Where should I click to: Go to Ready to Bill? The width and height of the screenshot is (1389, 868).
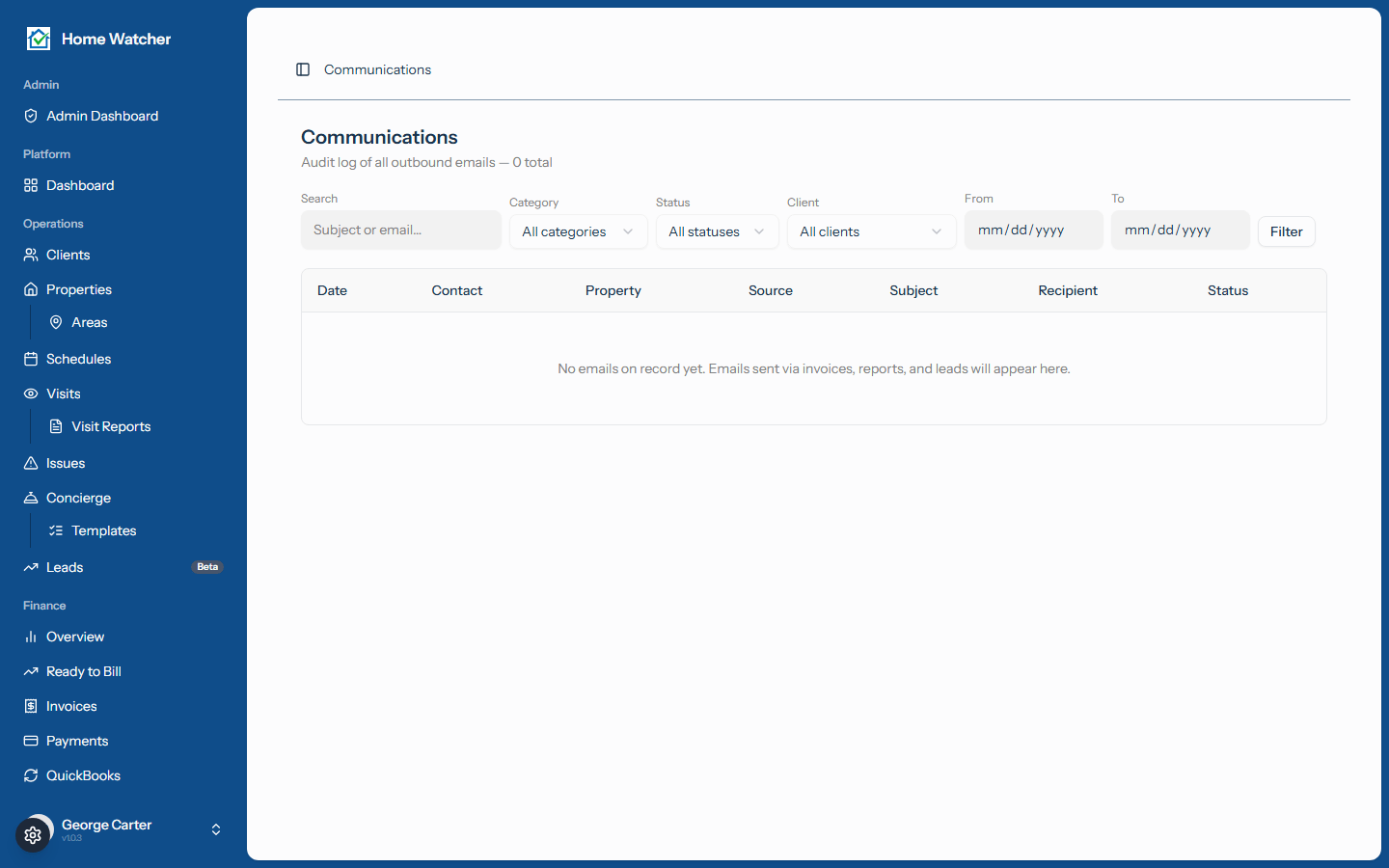click(123, 671)
